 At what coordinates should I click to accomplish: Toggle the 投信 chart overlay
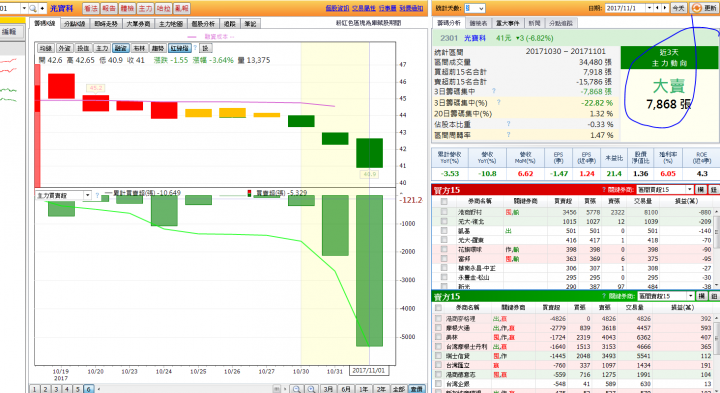83,48
